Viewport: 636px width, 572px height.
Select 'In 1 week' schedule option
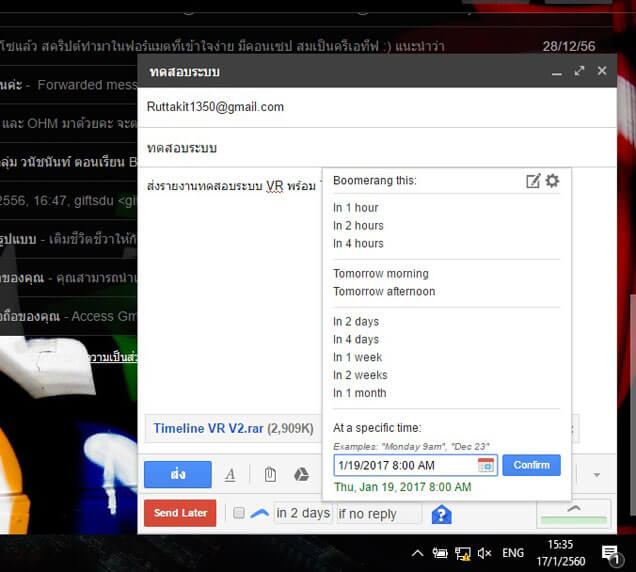click(x=358, y=357)
